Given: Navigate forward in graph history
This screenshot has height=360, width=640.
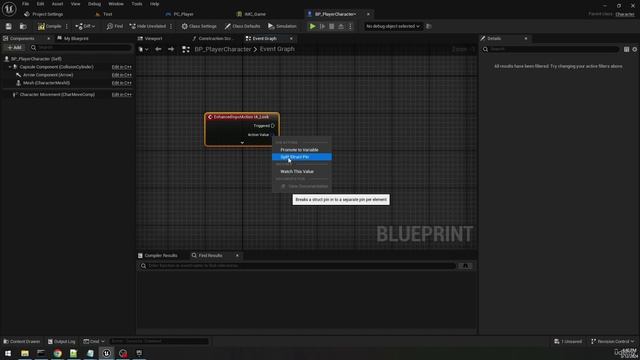Looking at the screenshot, I should [x=171, y=49].
